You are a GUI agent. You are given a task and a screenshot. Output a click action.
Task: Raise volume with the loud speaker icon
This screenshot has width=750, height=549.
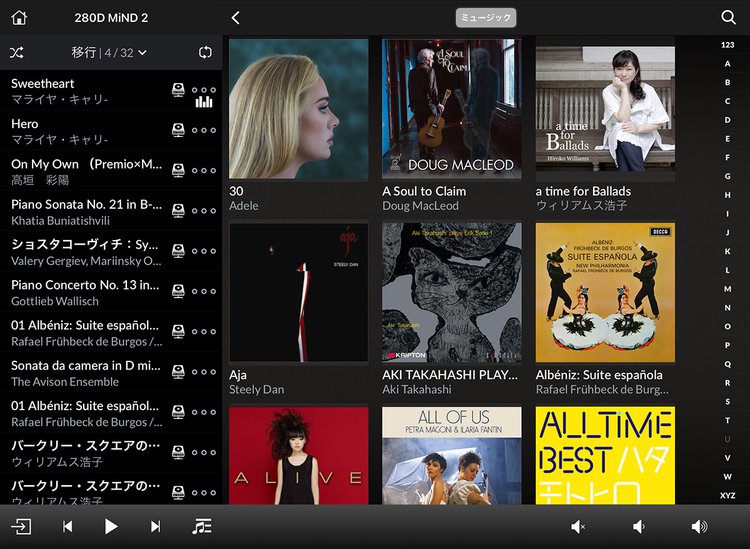[x=699, y=526]
